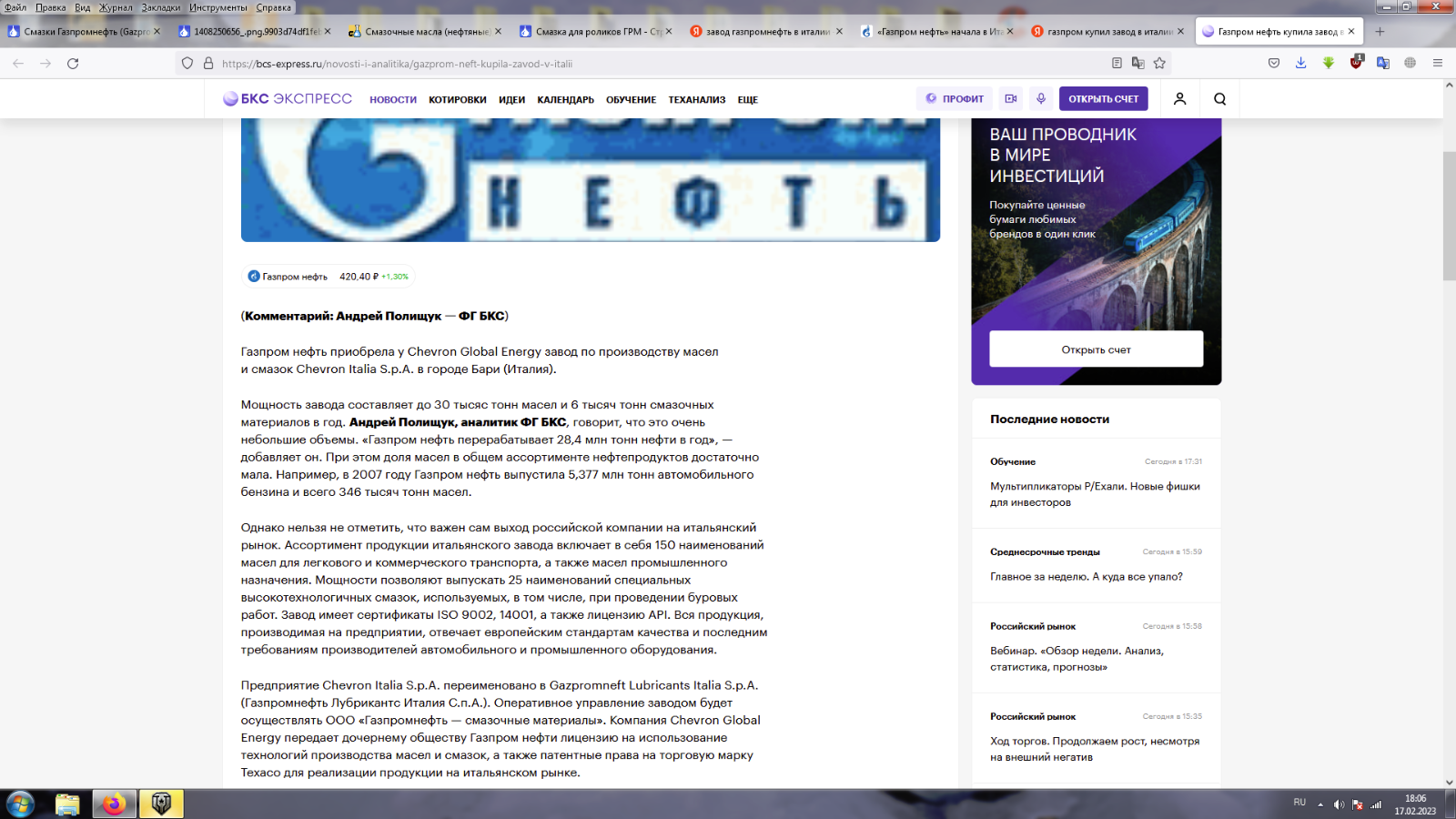Open НОВОСТИ section in site nav

pyautogui.click(x=393, y=100)
